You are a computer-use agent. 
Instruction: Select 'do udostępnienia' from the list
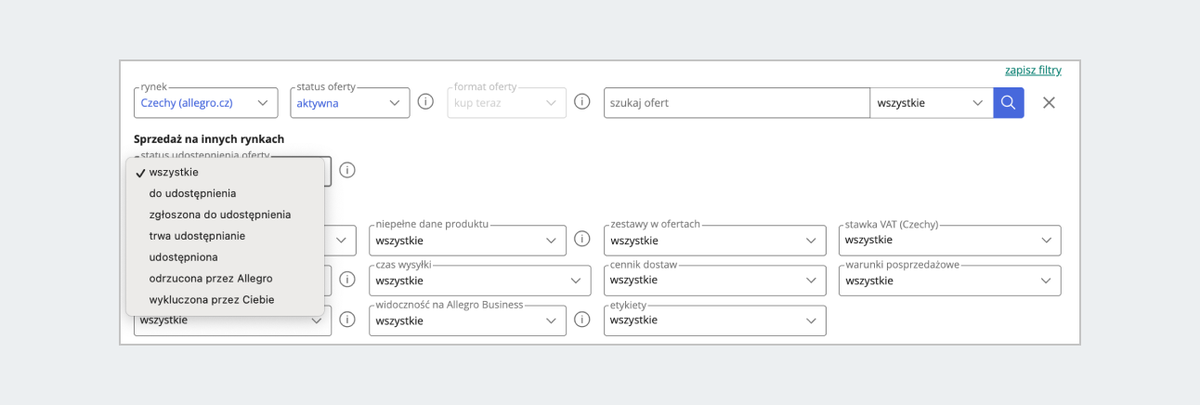point(193,193)
